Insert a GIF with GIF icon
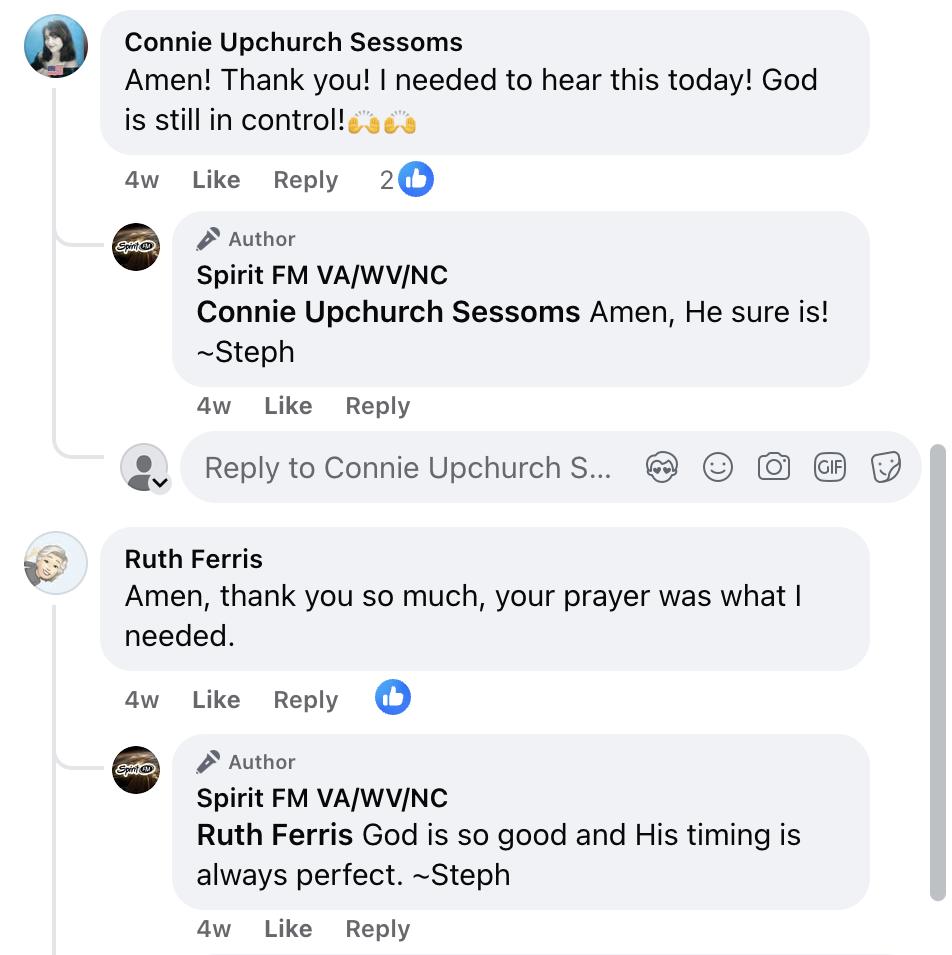This screenshot has height=955, width=952. pyautogui.click(x=830, y=467)
